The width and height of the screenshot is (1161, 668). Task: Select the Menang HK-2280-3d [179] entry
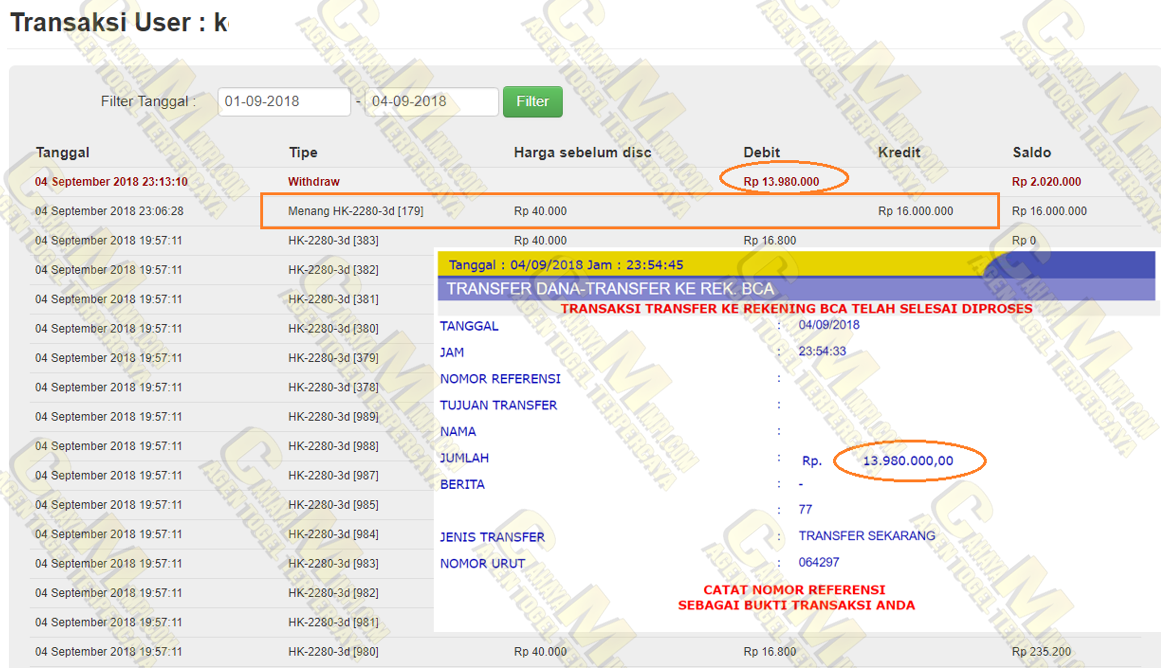tap(342, 211)
